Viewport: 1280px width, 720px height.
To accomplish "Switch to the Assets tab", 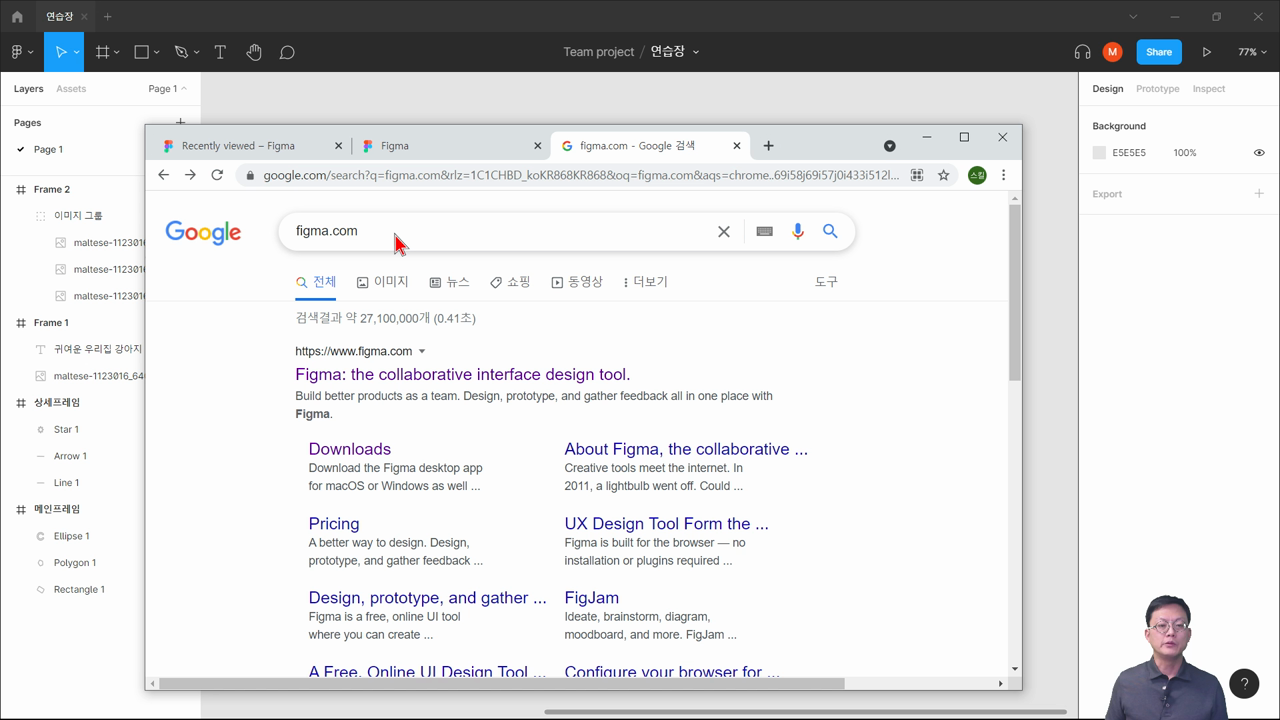I will pyautogui.click(x=71, y=89).
